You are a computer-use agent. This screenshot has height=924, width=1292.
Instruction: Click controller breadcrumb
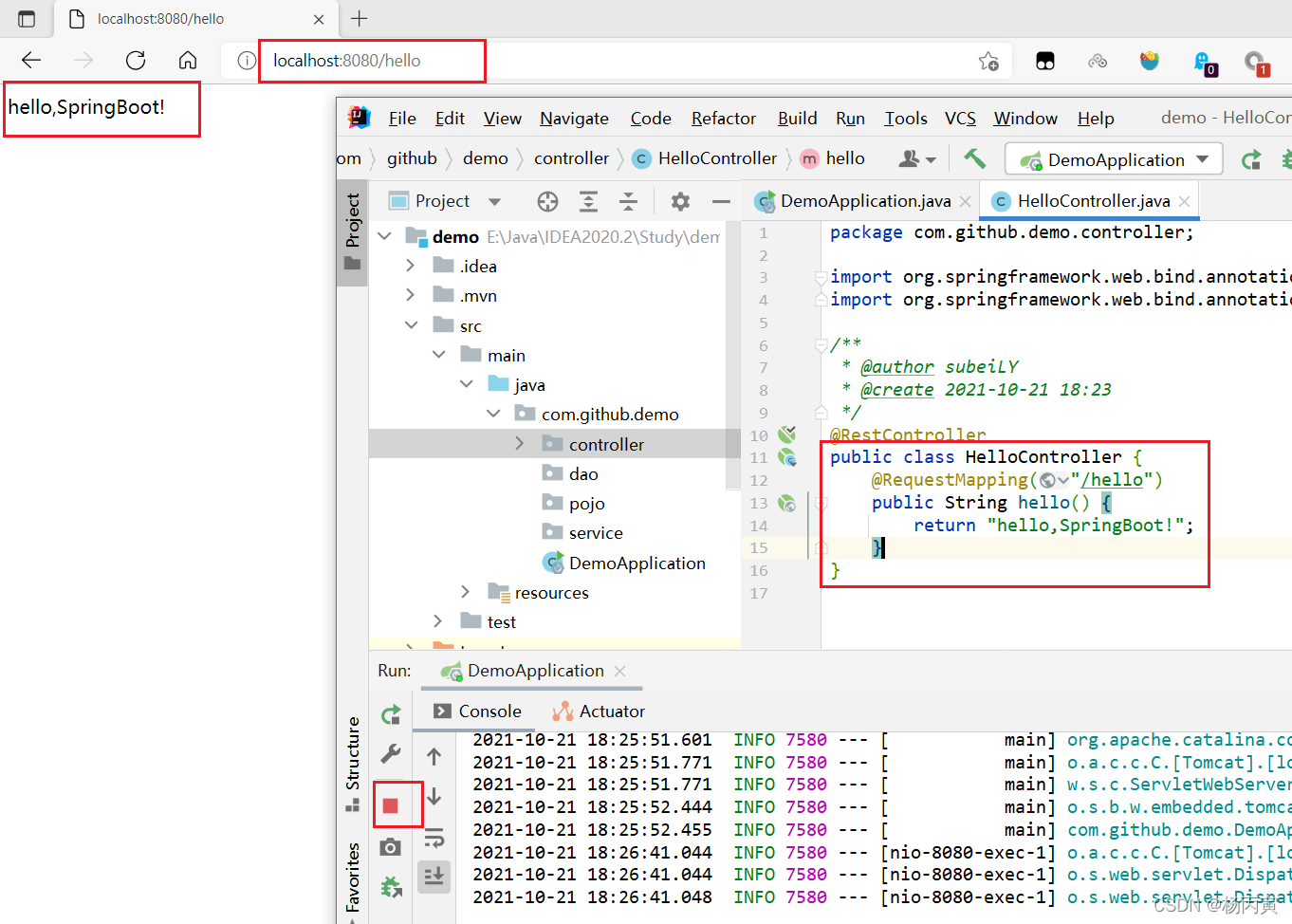tap(571, 158)
